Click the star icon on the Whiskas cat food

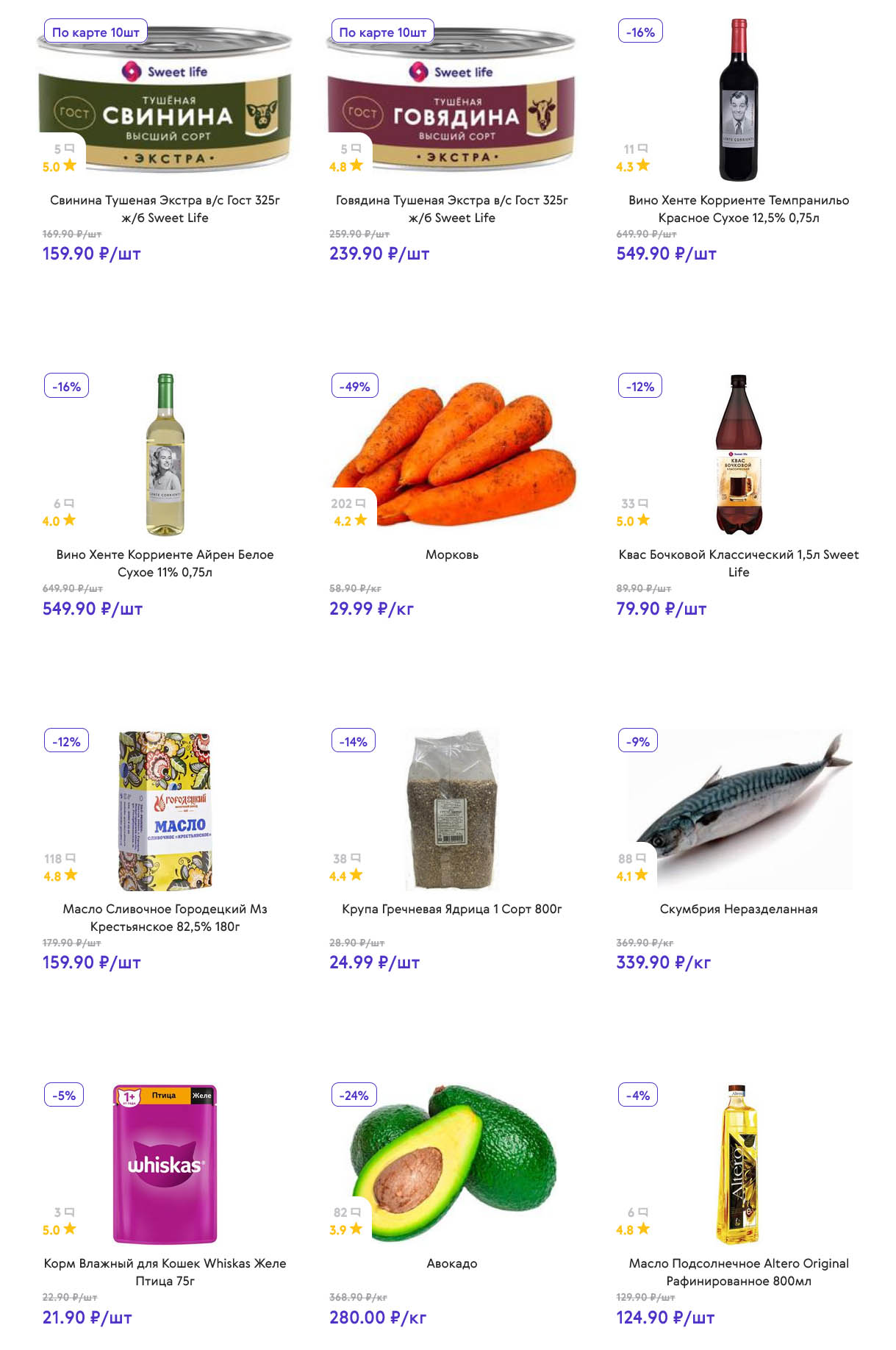[x=70, y=1229]
